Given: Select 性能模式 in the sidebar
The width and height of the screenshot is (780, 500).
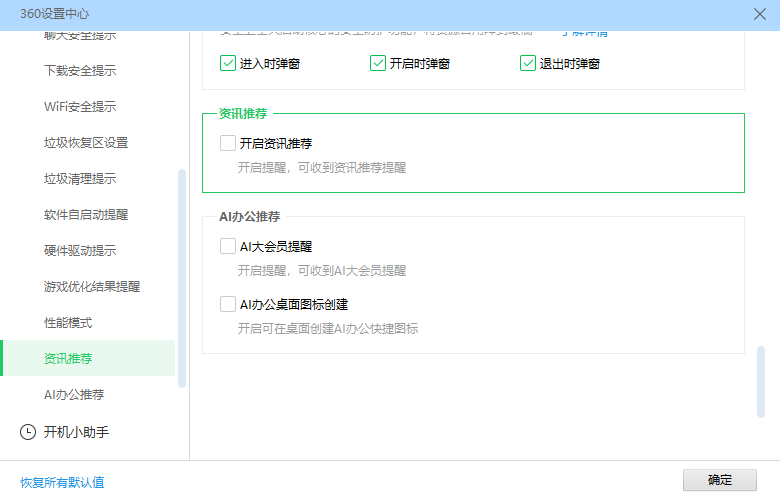Looking at the screenshot, I should tap(68, 322).
